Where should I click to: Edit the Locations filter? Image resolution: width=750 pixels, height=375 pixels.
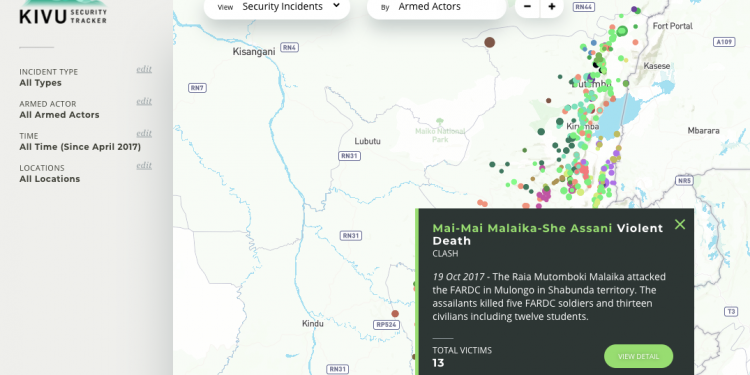coord(144,165)
